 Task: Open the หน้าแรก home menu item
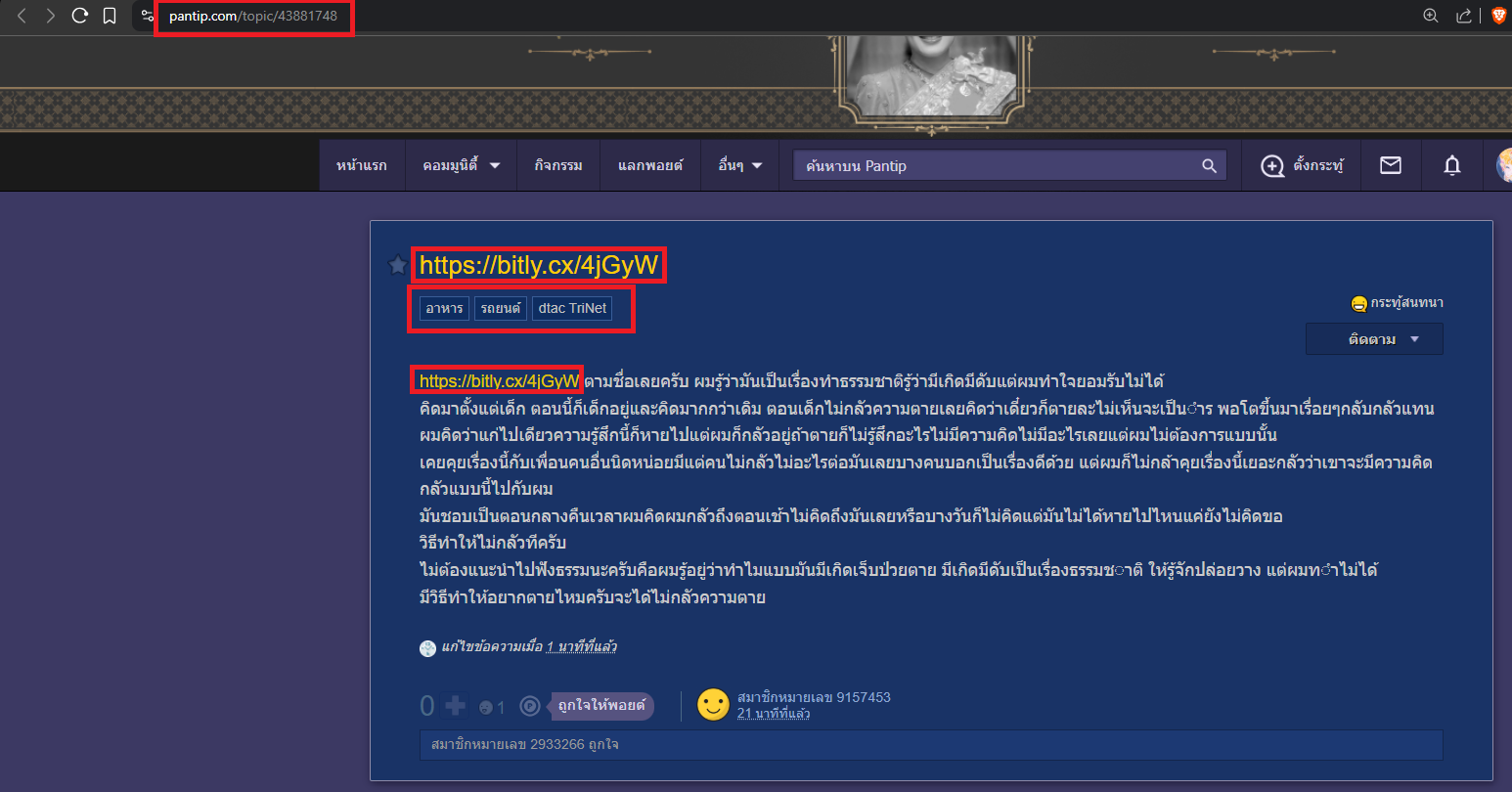tap(361, 165)
